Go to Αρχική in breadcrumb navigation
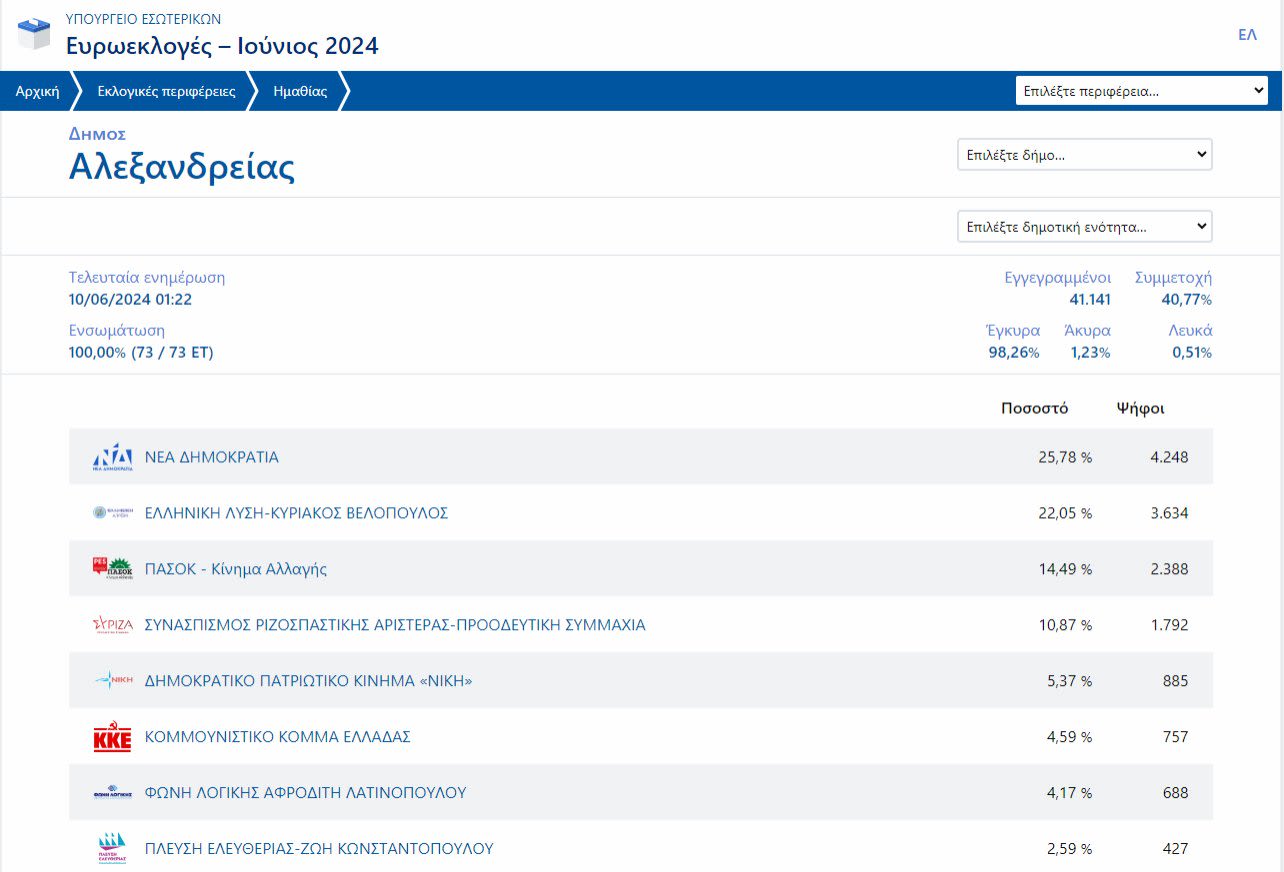Screen dimensions: 1284x872 [37, 91]
